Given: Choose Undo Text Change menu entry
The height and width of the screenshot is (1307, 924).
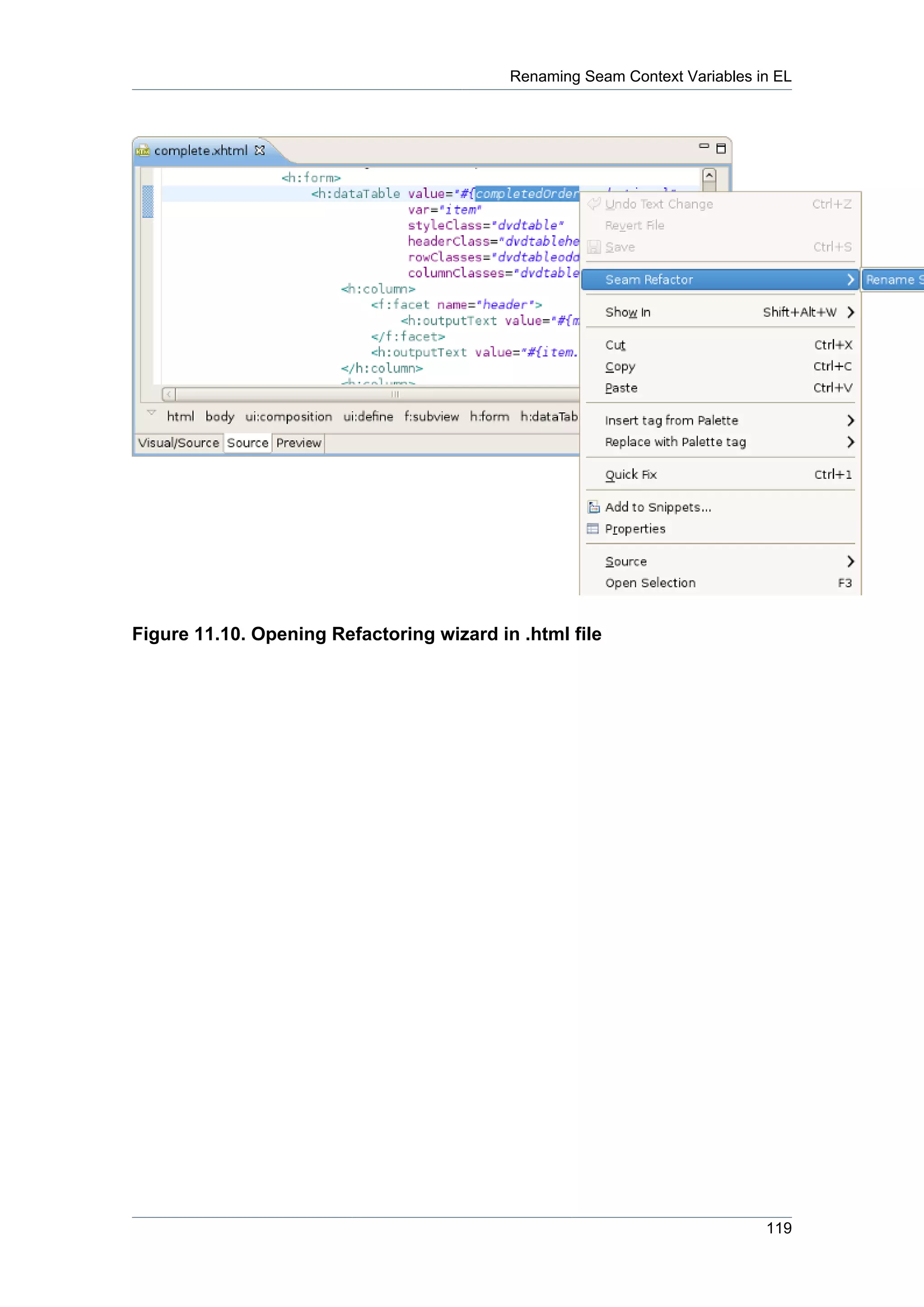Looking at the screenshot, I should [720, 204].
